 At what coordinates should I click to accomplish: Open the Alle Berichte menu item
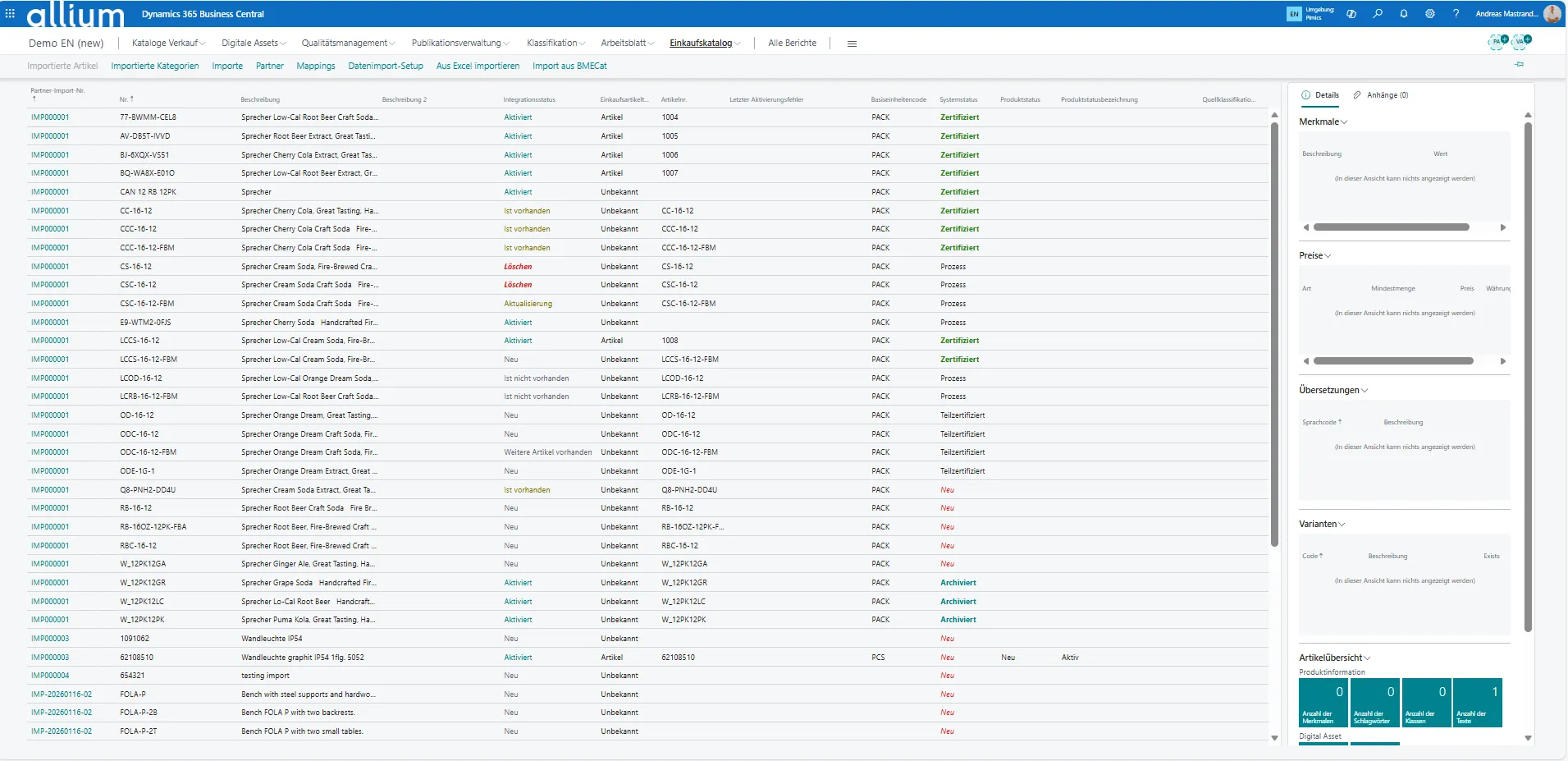792,43
